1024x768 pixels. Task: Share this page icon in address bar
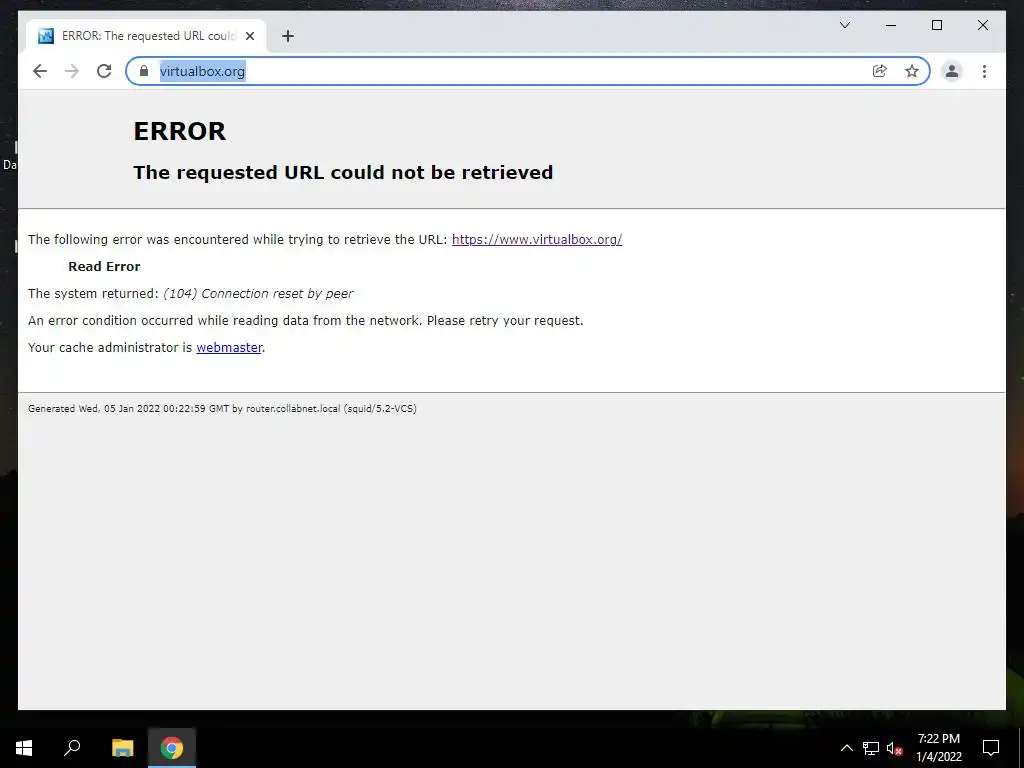[x=880, y=71]
